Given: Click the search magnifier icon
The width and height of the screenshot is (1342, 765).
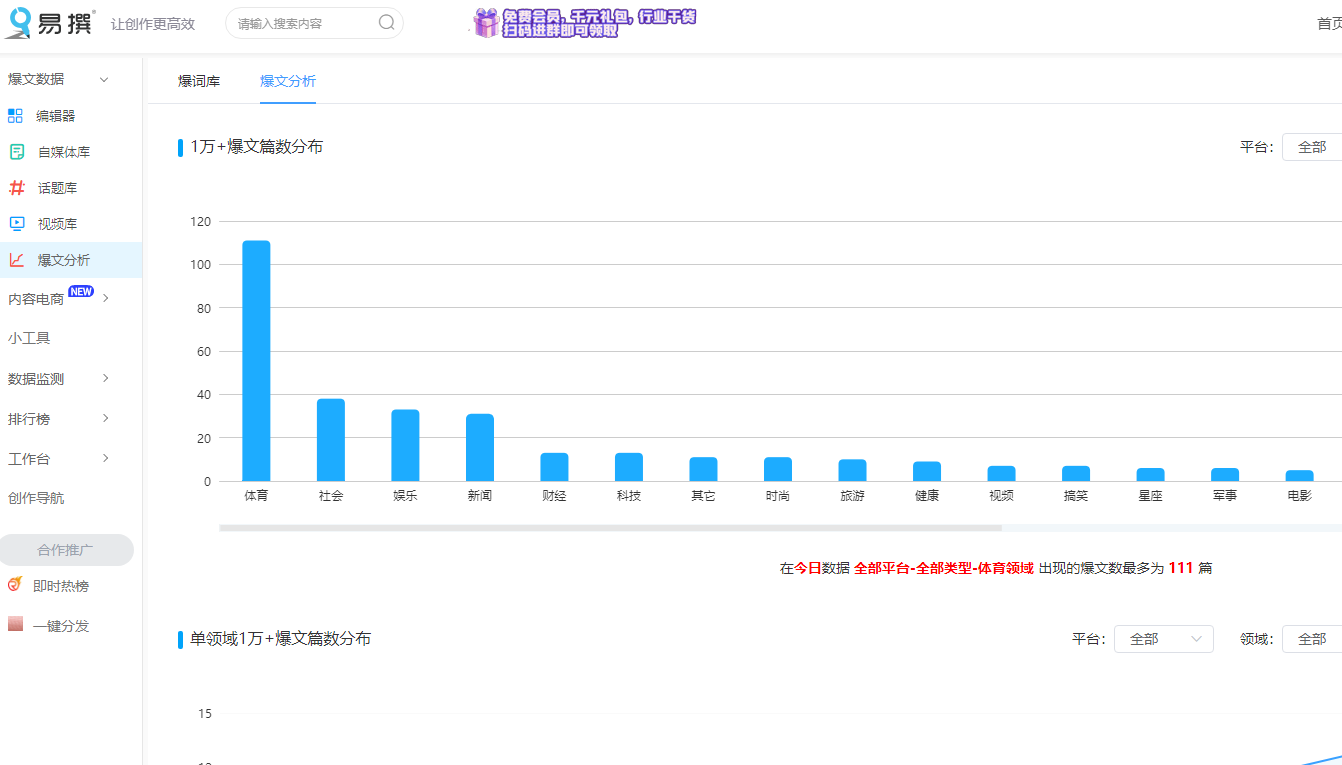Looking at the screenshot, I should 386,23.
